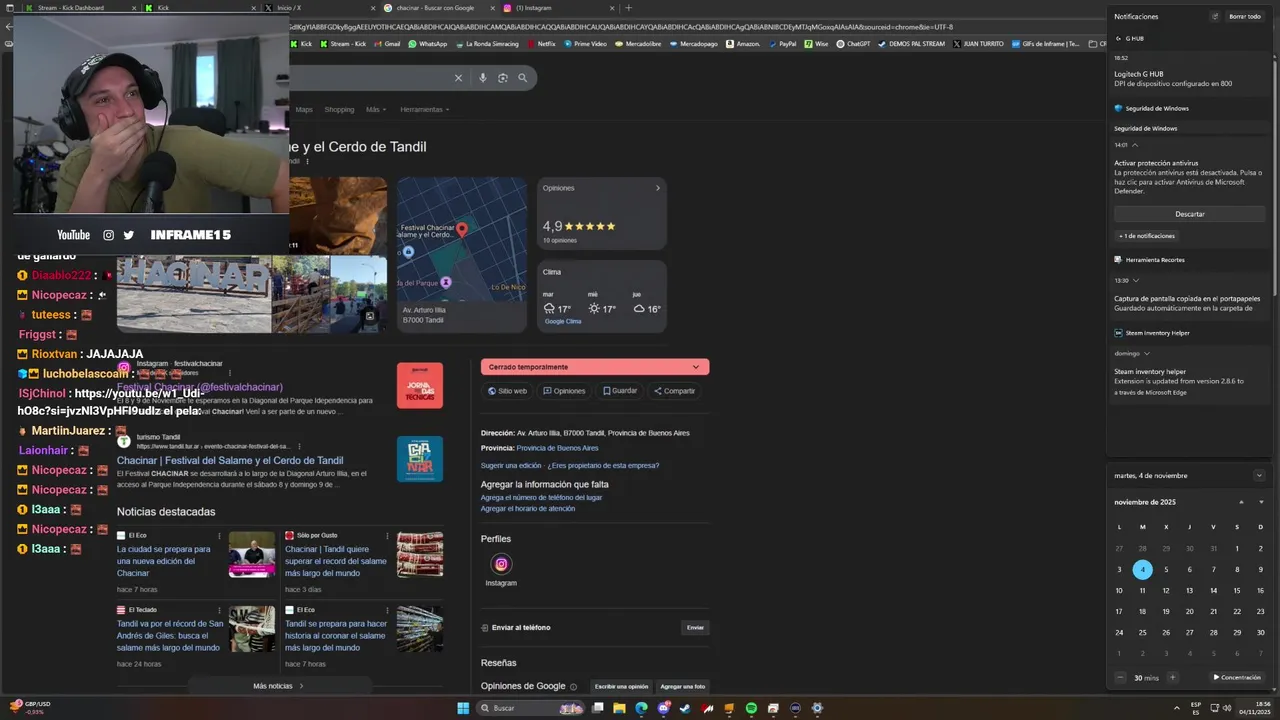Screen dimensions: 1280x720
Task: Open Netflix bookmark
Action: click(541, 44)
